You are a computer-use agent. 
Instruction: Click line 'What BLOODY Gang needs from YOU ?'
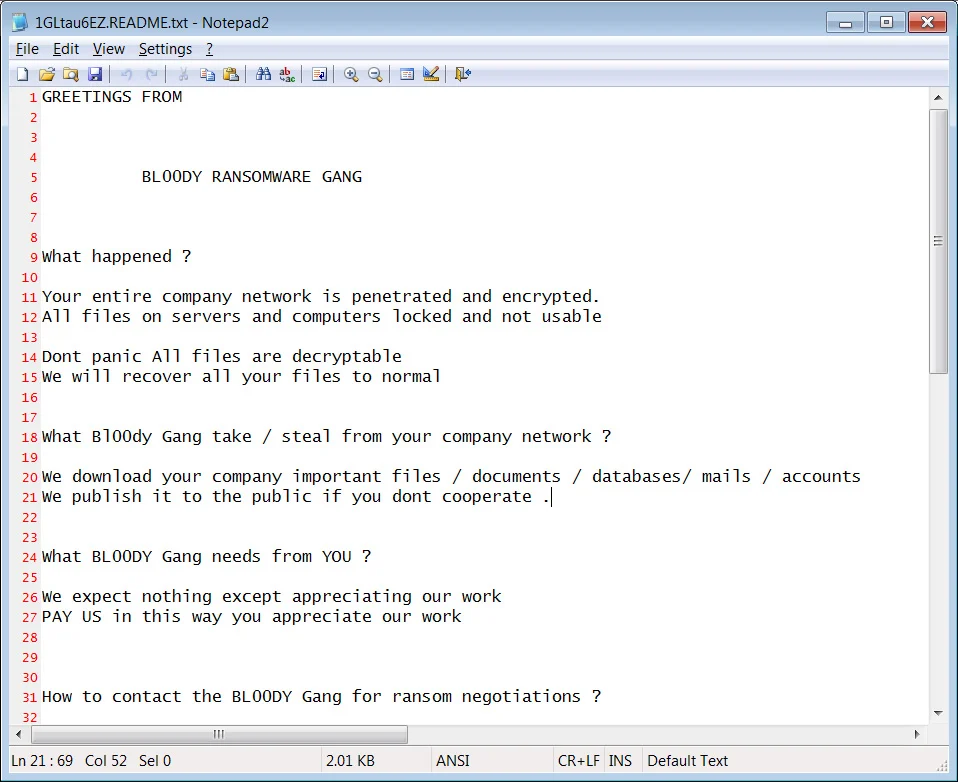[x=207, y=557]
